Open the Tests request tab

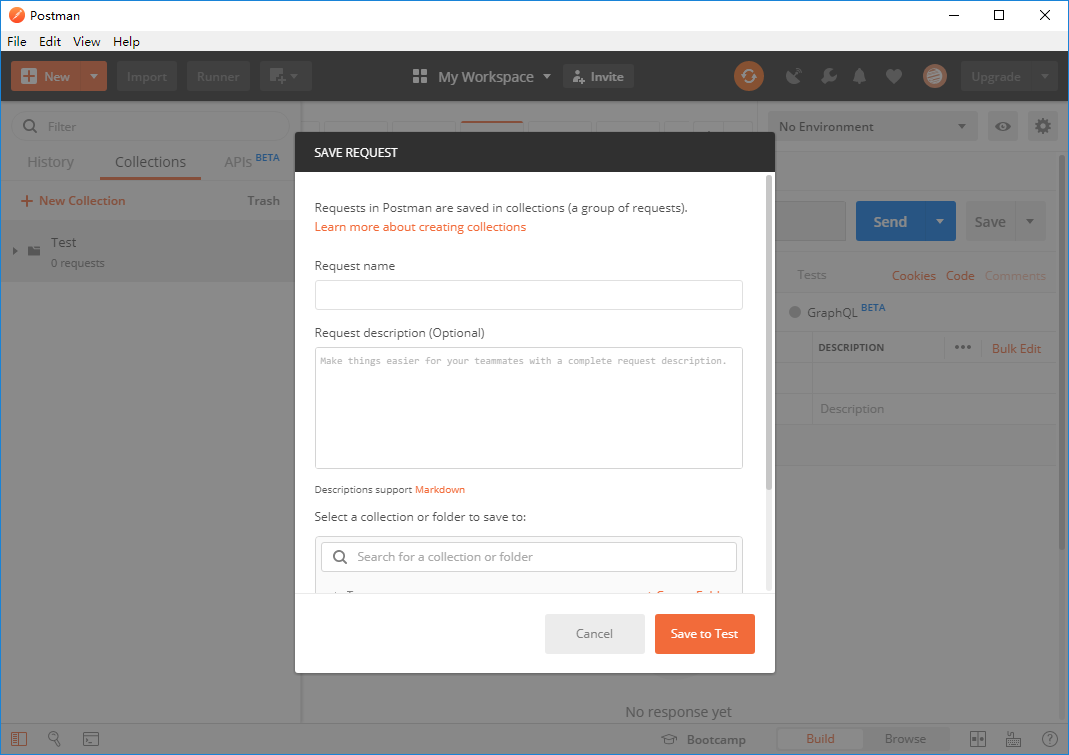(811, 275)
